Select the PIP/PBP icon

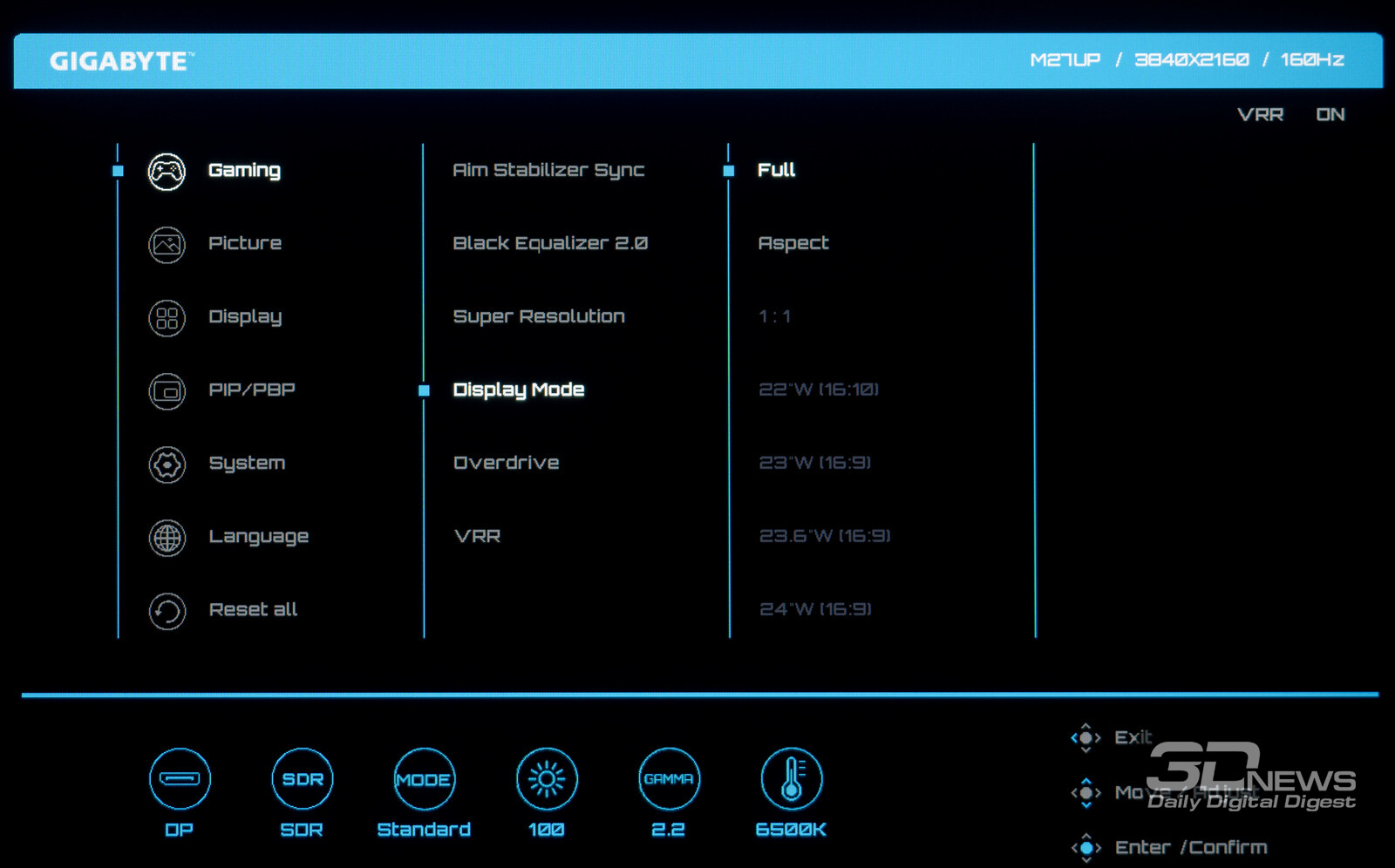pyautogui.click(x=167, y=391)
